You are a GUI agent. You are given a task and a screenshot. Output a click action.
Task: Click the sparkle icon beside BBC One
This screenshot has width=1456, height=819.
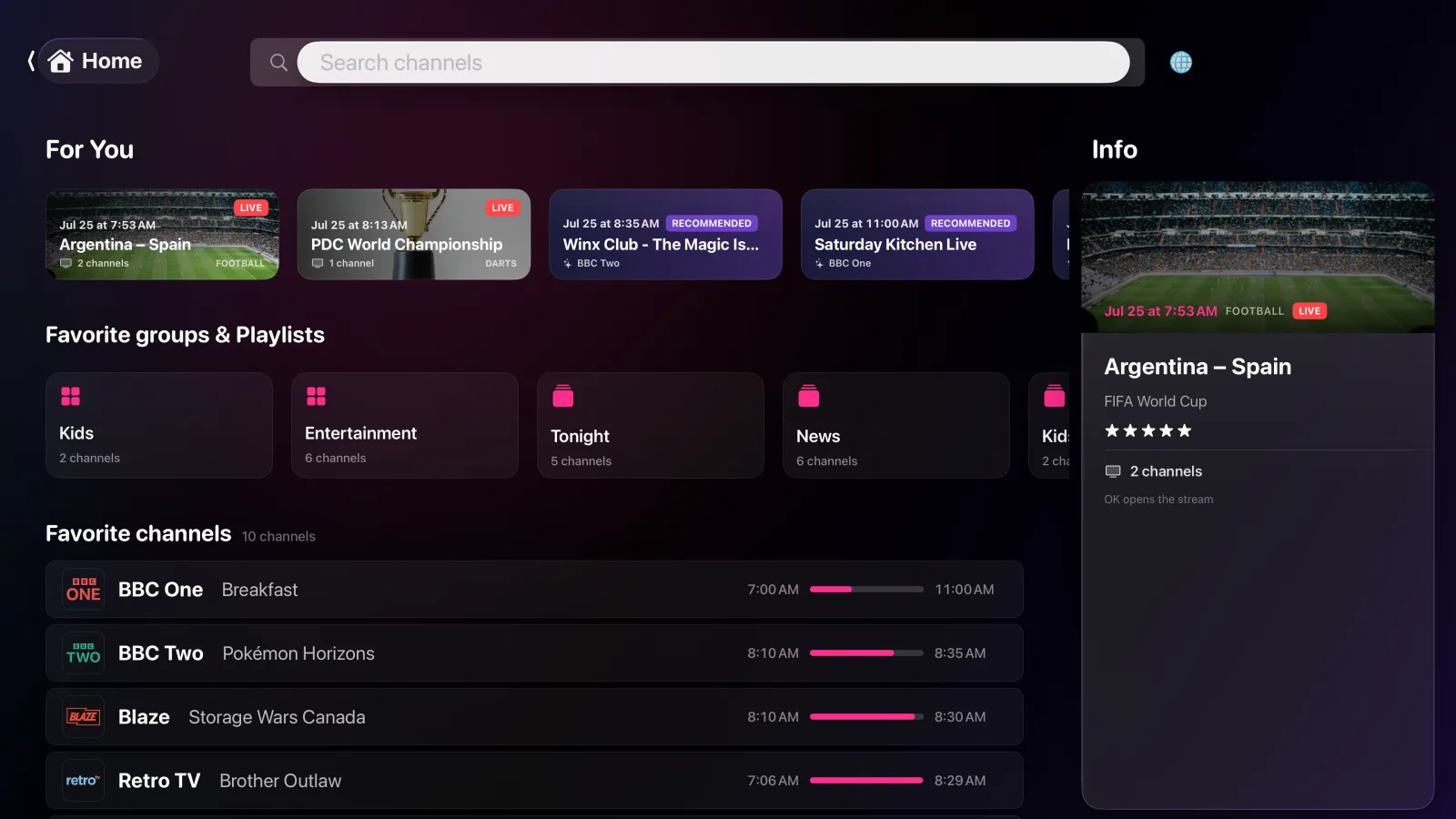tap(819, 263)
